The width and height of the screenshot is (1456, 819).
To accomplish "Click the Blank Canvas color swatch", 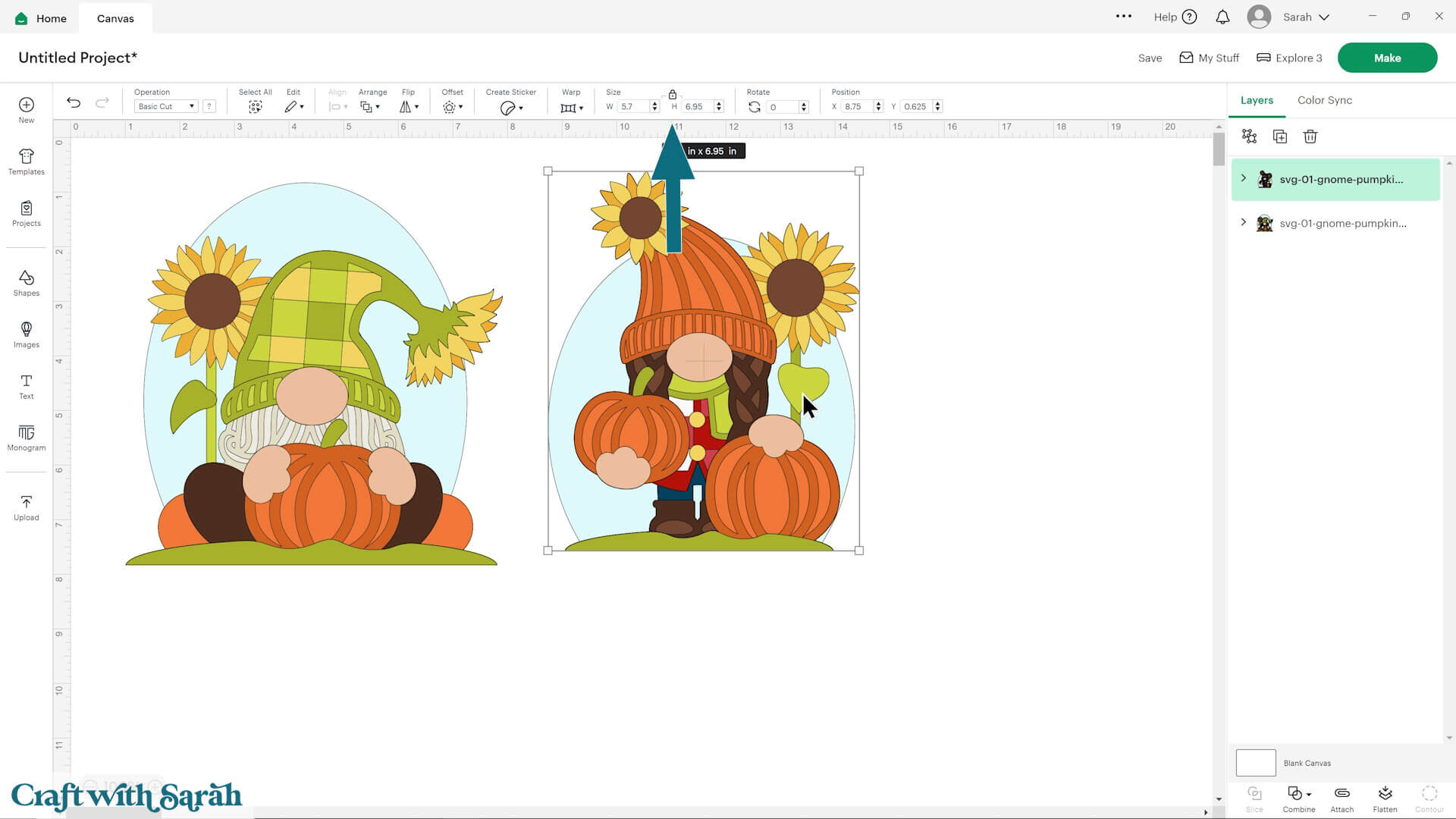I will coord(1256,762).
